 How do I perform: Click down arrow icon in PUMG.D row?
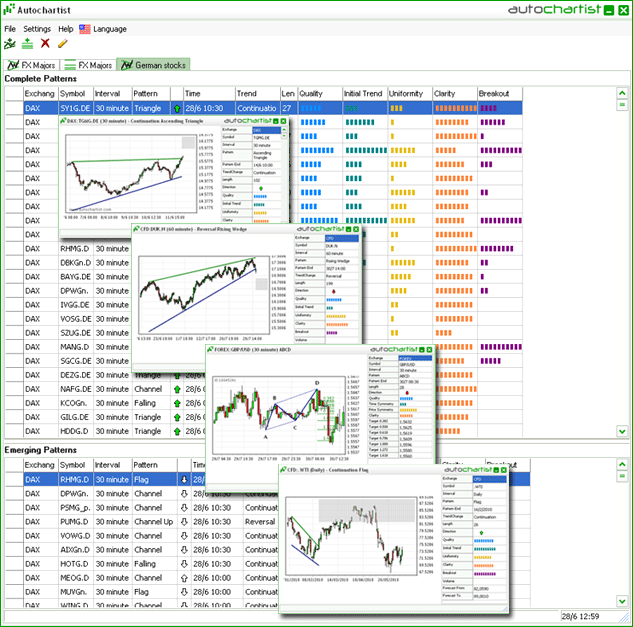184,522
